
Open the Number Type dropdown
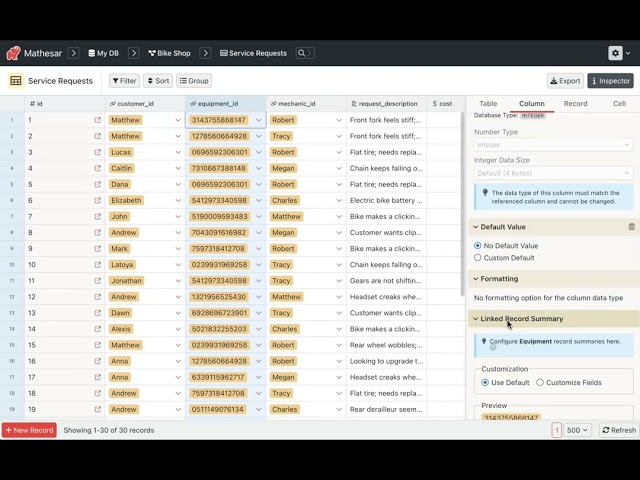click(x=553, y=145)
